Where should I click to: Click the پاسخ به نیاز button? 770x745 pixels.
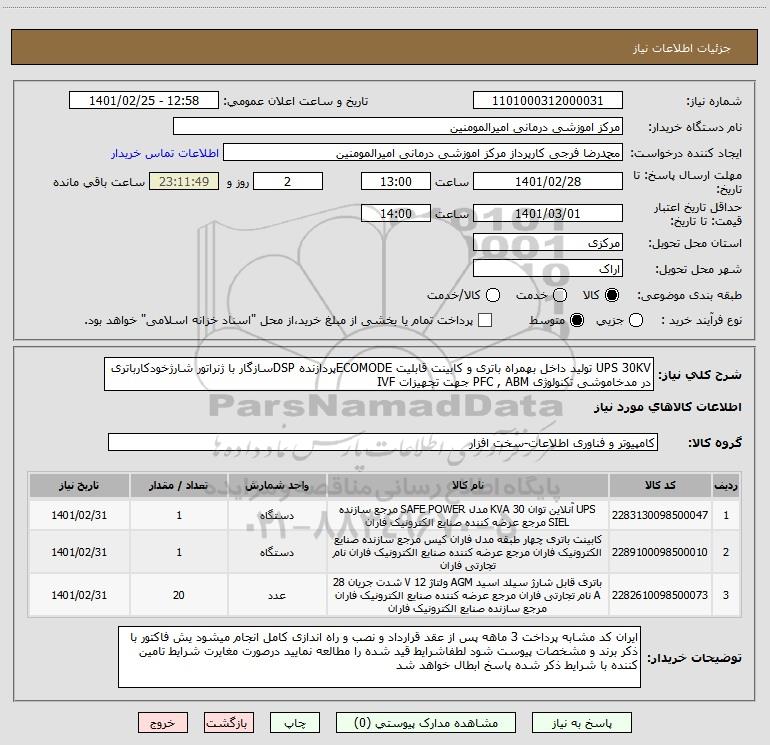[582, 723]
